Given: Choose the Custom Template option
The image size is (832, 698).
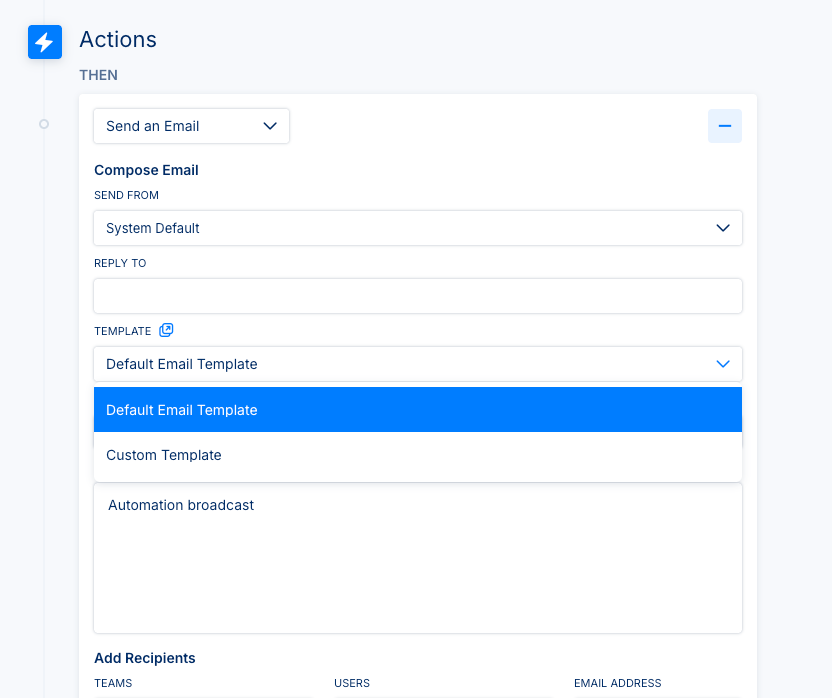Looking at the screenshot, I should 417,455.
